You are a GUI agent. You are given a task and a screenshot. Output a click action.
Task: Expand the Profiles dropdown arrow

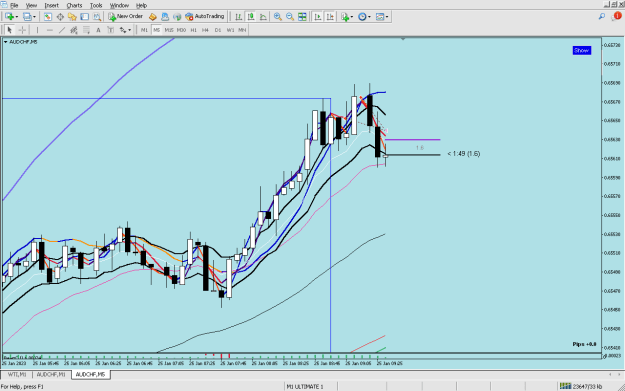tap(34, 17)
